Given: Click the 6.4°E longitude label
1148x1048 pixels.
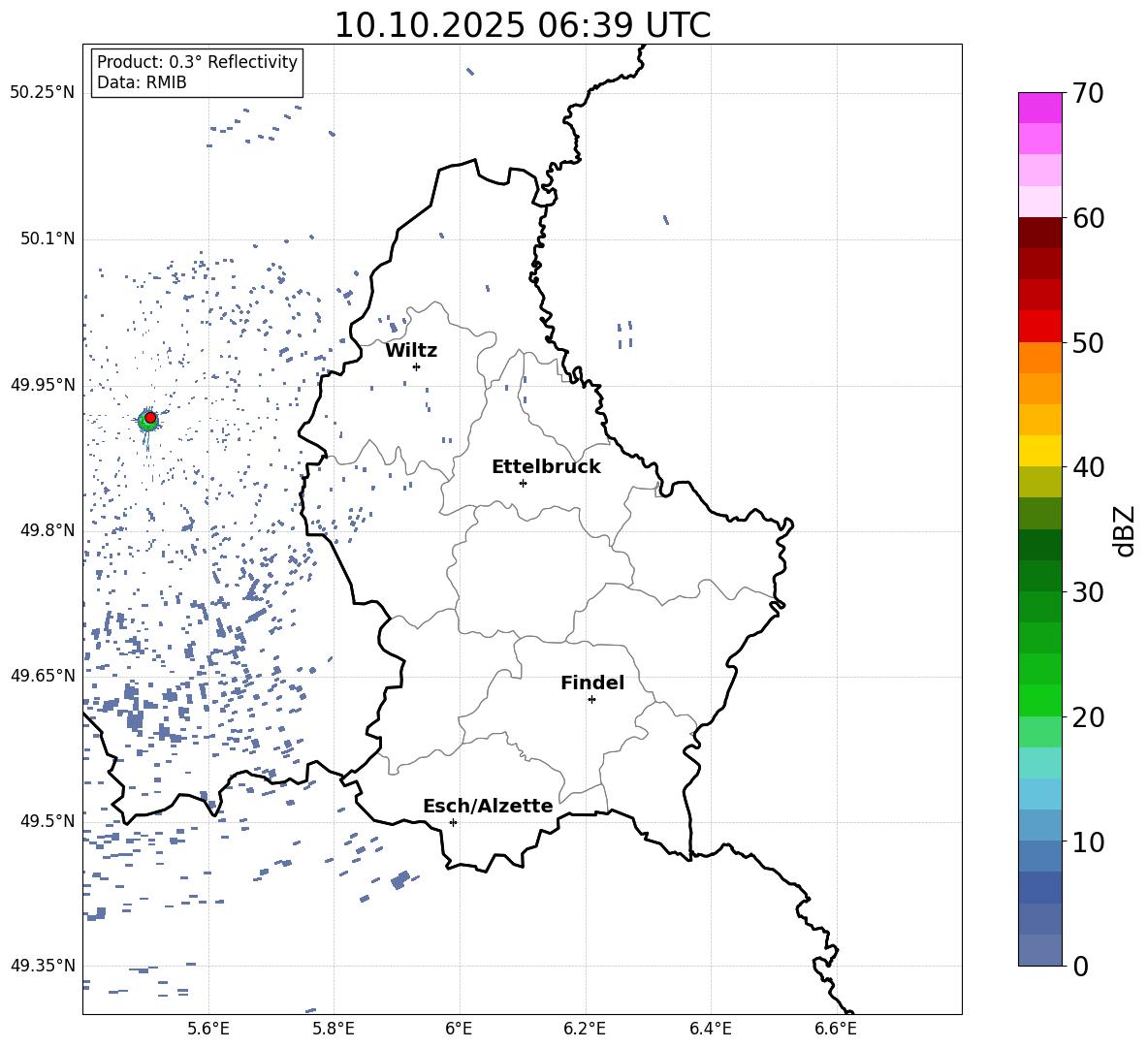Looking at the screenshot, I should click(x=710, y=1030).
